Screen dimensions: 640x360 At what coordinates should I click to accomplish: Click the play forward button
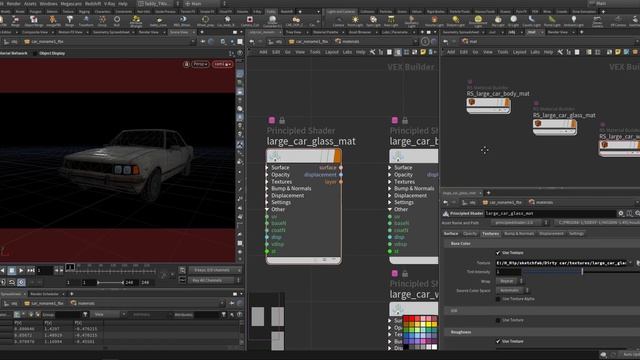21,270
